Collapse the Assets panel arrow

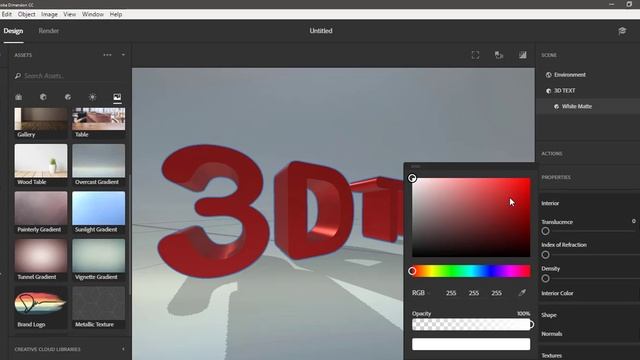(123, 55)
